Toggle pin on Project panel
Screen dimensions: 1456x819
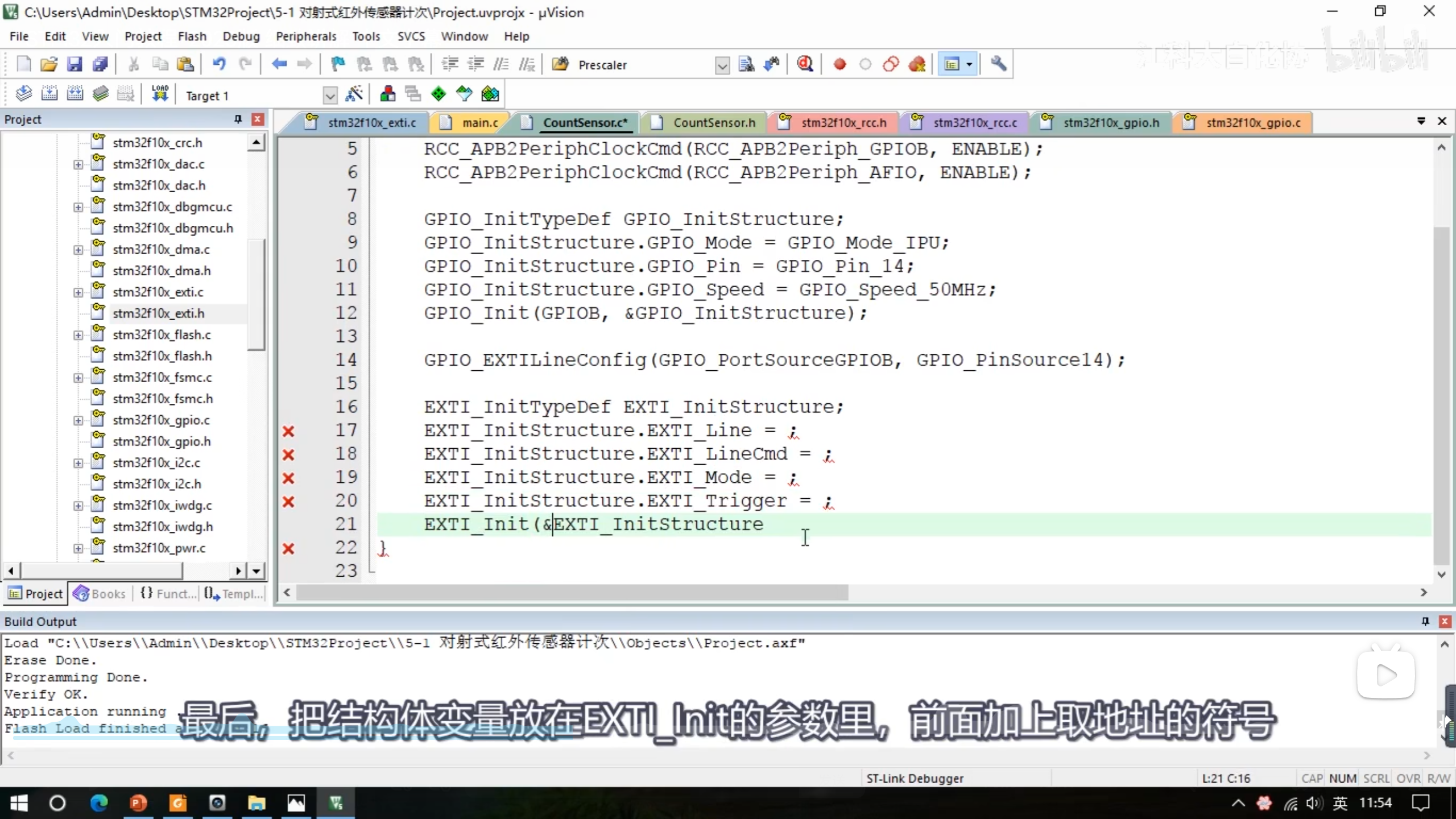click(238, 119)
